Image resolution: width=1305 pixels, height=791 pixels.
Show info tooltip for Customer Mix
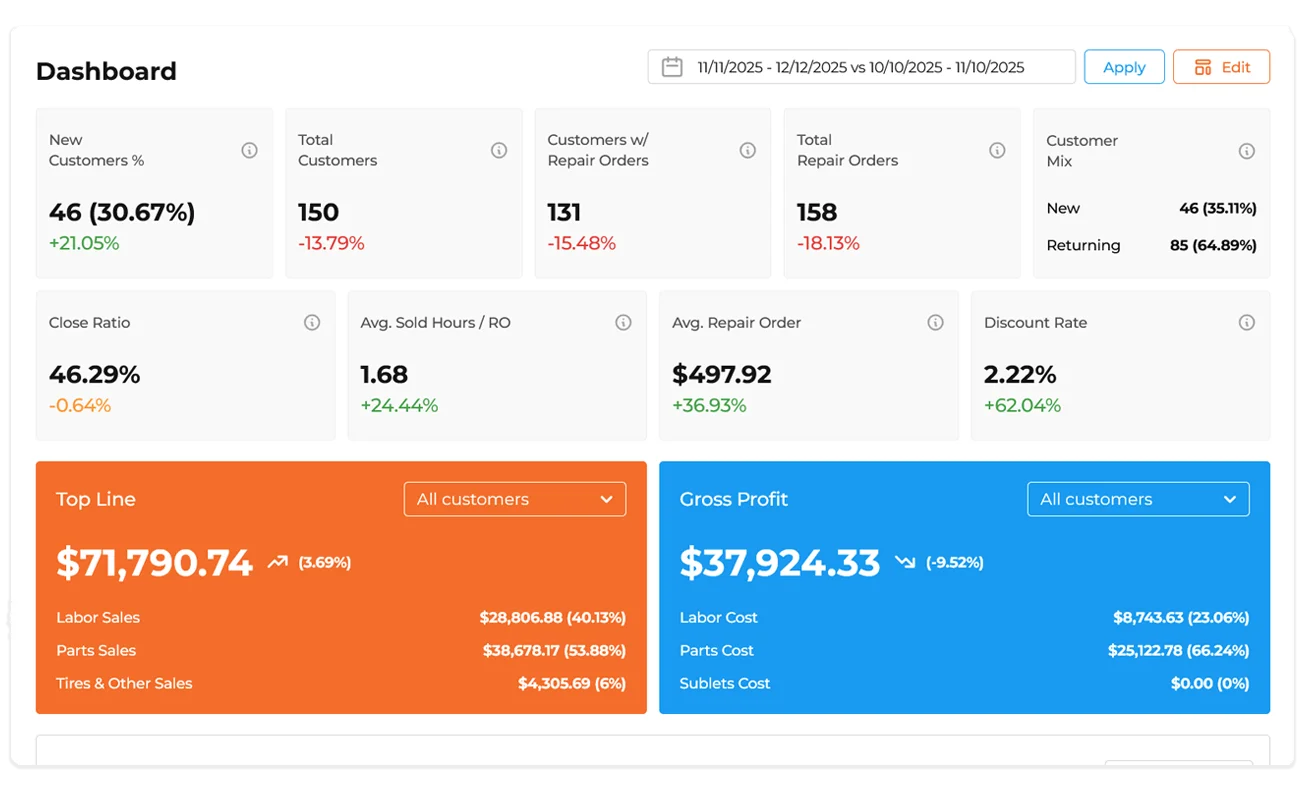click(x=1246, y=151)
